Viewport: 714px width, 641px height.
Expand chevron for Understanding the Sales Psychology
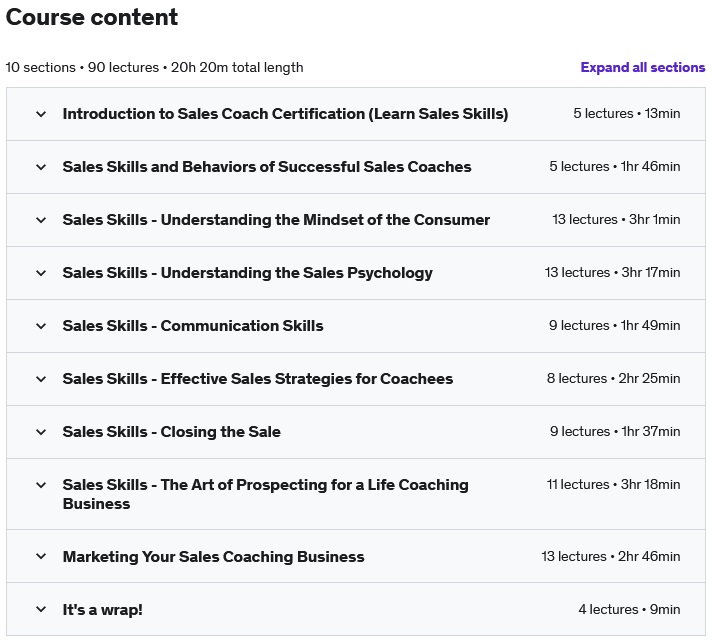pyautogui.click(x=41, y=273)
